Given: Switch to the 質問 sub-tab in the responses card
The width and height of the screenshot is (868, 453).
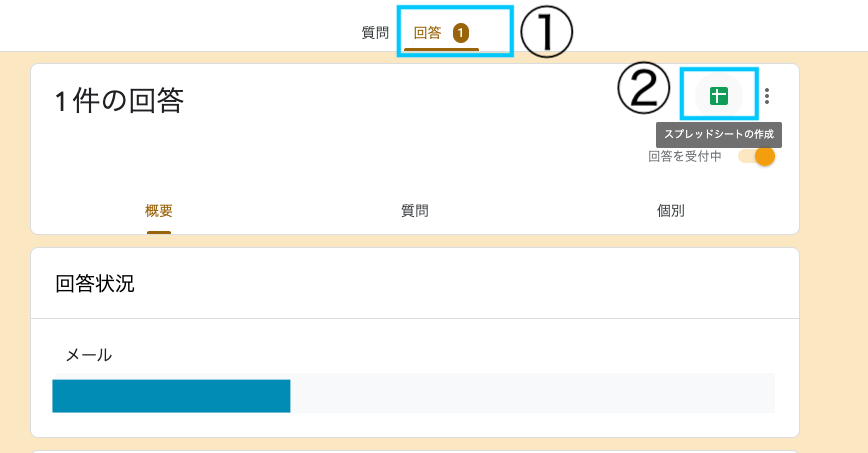Looking at the screenshot, I should click(415, 210).
